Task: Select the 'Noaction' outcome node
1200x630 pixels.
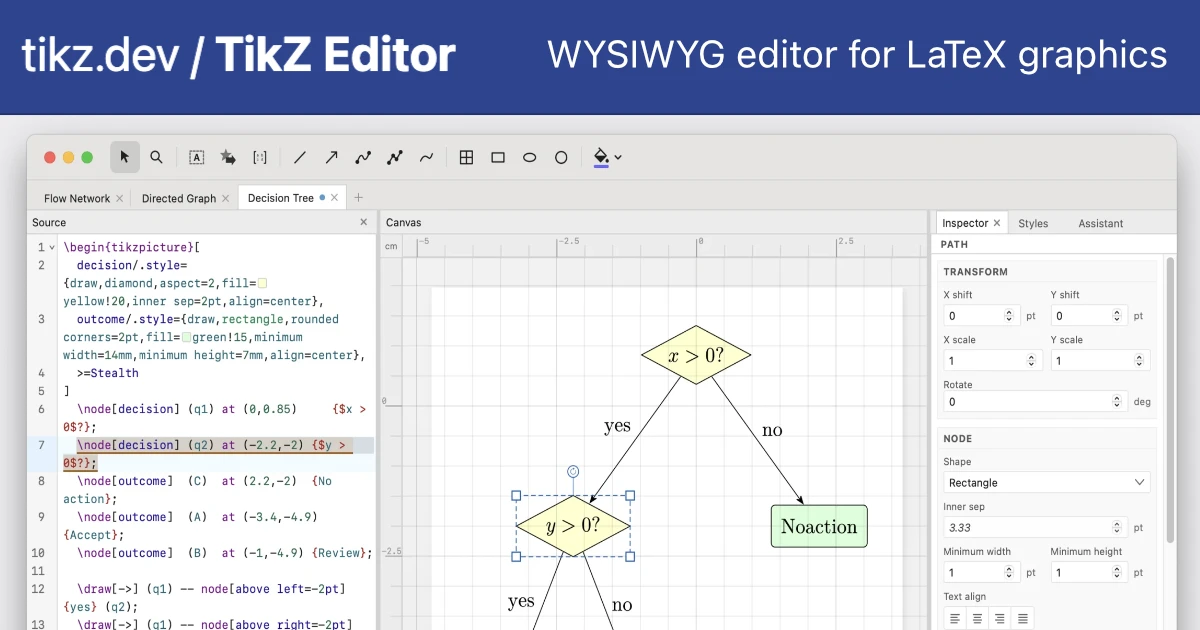Action: [819, 526]
